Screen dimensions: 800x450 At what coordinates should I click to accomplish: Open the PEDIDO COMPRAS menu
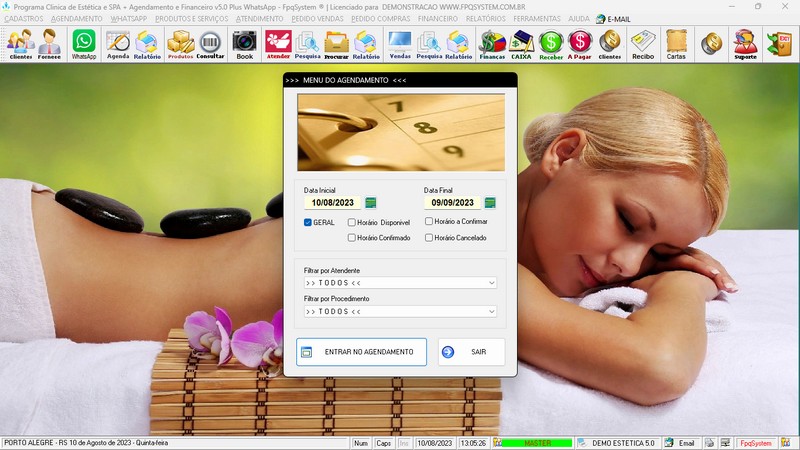pos(381,19)
